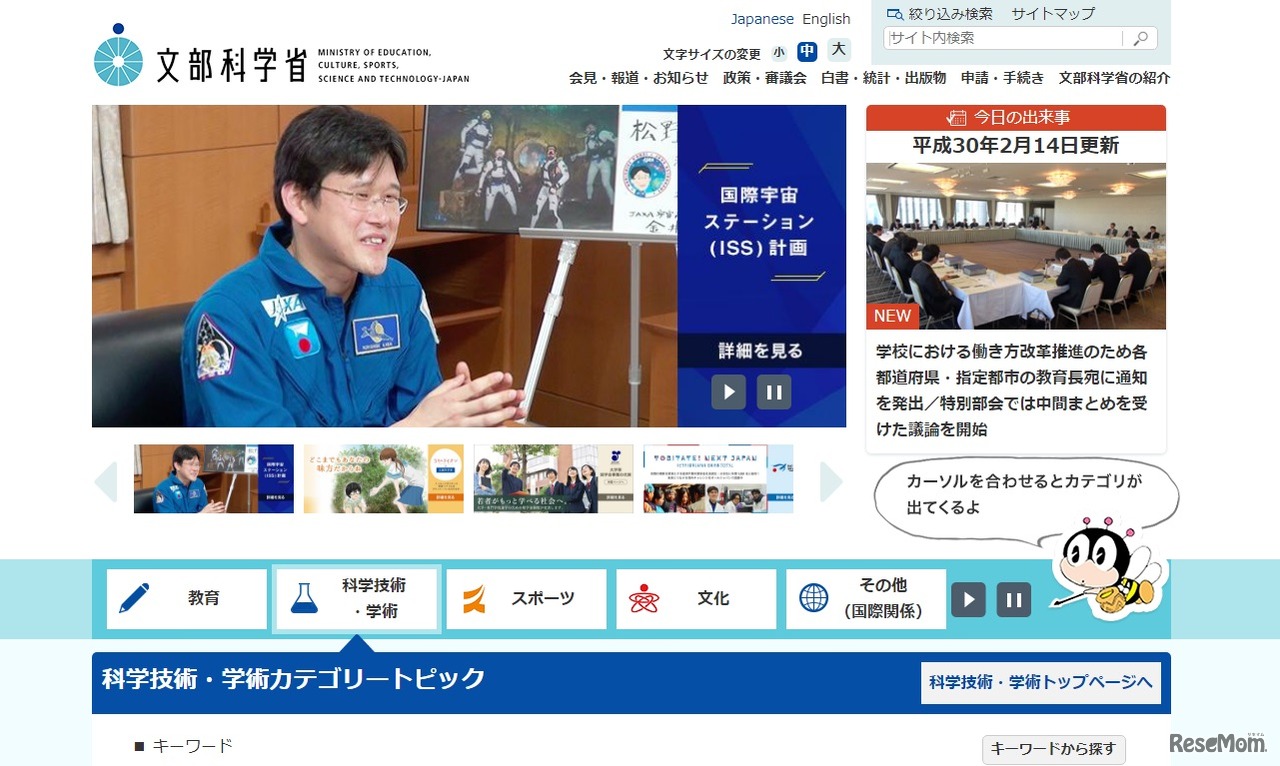Viewport: 1280px width, 766px height.
Task: Open the スポーツ category flag icon
Action: point(476,598)
